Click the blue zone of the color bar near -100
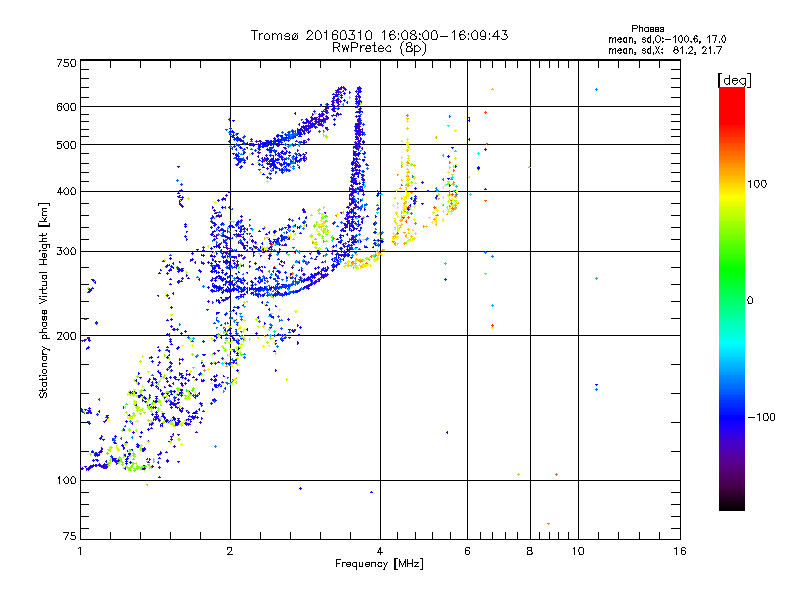Image resolution: width=800 pixels, height=600 pixels. [732, 417]
